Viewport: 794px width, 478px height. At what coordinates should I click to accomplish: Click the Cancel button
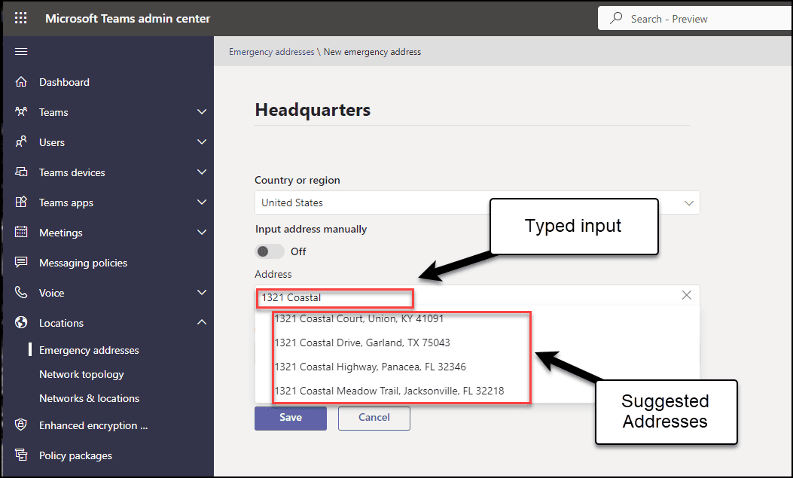click(374, 418)
